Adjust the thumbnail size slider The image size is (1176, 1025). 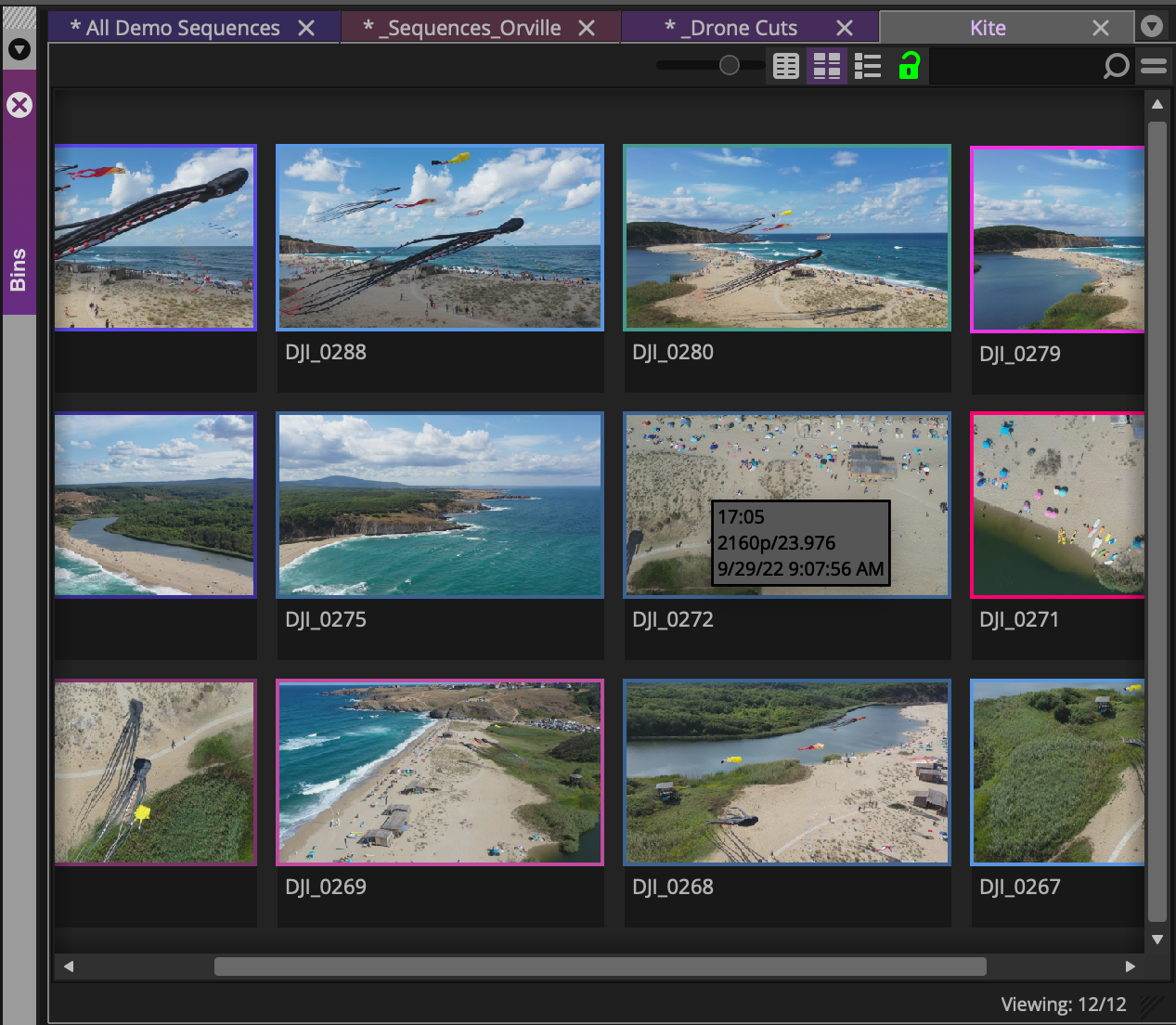pyautogui.click(x=730, y=65)
